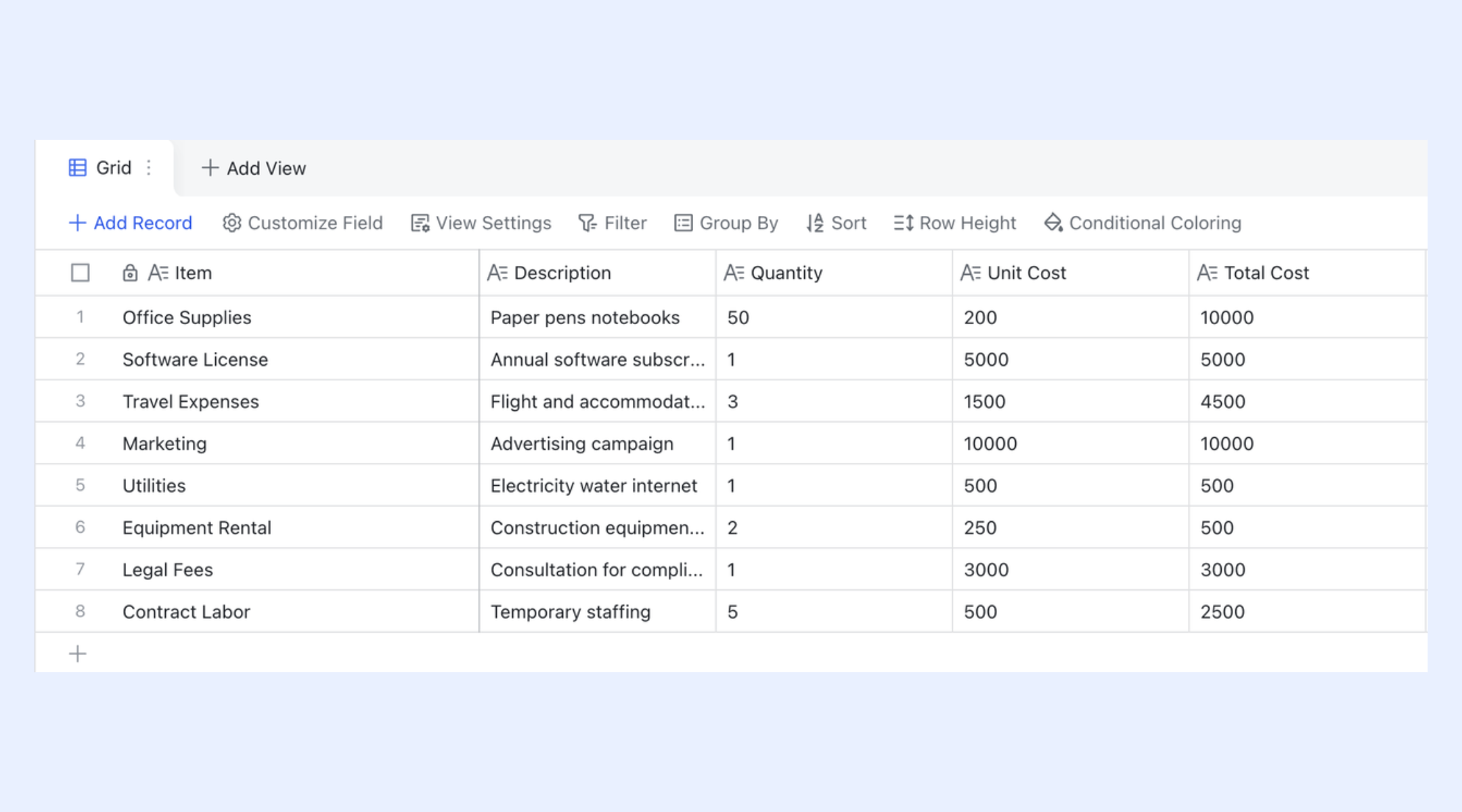Click the text type icon beside Total Cost
1462x812 pixels.
click(x=1208, y=273)
